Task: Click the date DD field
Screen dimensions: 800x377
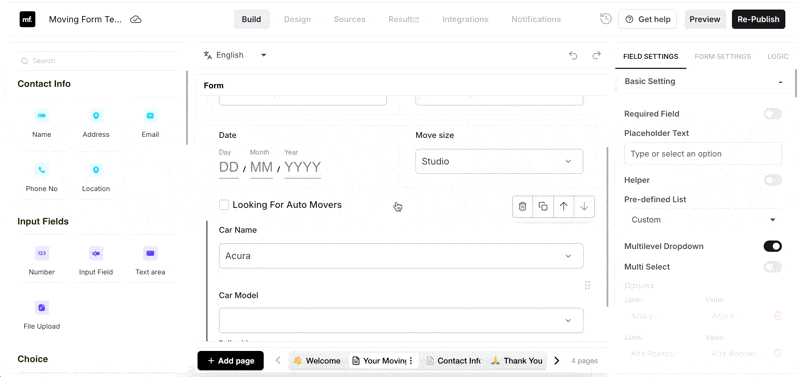Action: (x=229, y=167)
